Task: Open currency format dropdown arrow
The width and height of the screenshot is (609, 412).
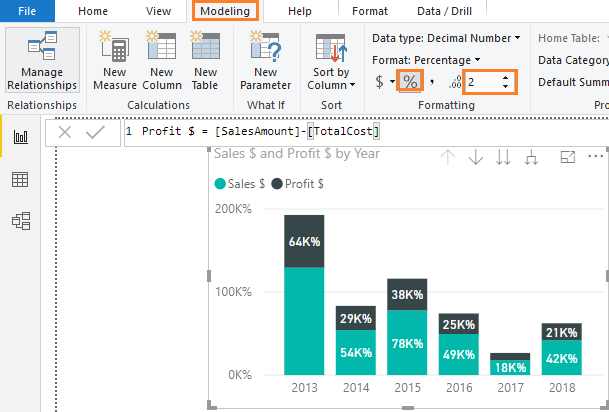Action: 392,82
